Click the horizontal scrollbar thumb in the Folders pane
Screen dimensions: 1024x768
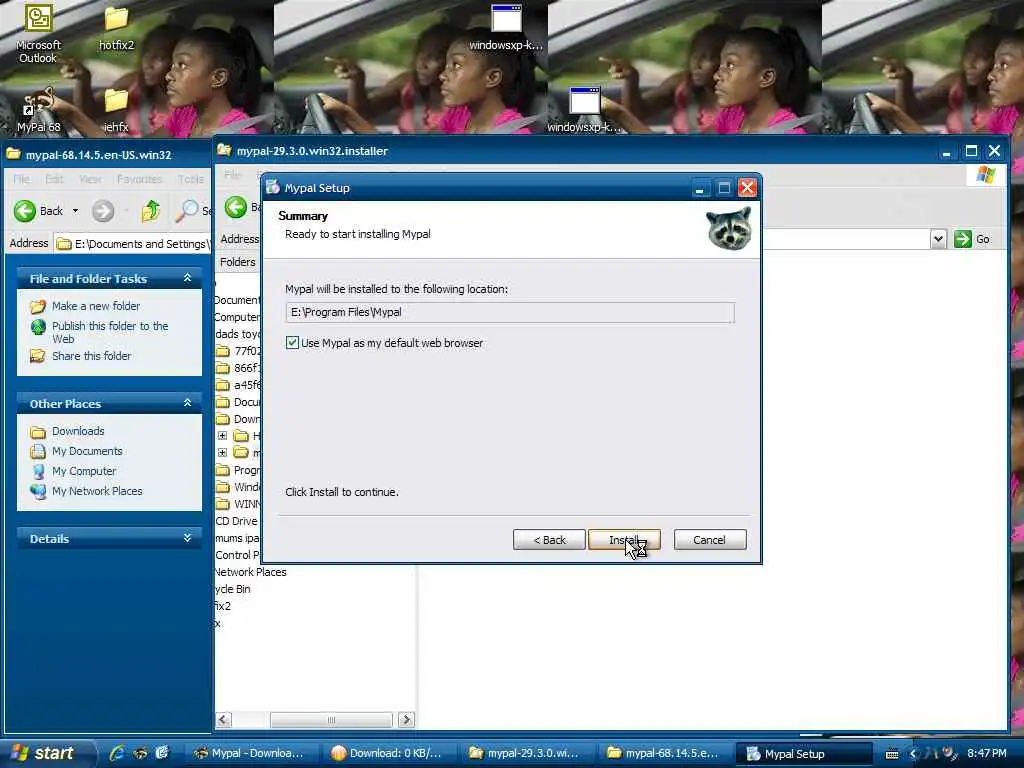[x=331, y=720]
